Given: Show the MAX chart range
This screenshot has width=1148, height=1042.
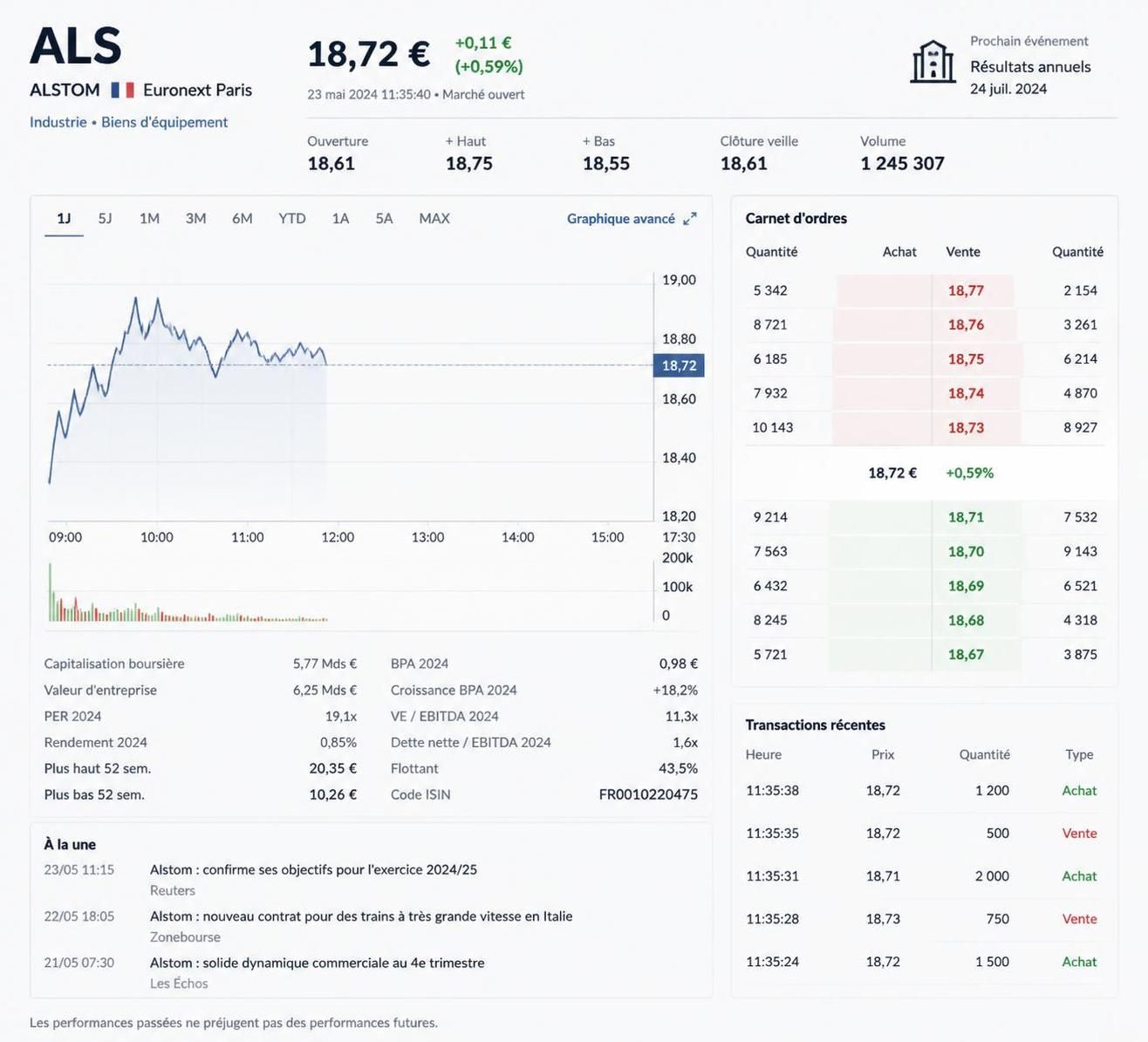Looking at the screenshot, I should pyautogui.click(x=434, y=218).
